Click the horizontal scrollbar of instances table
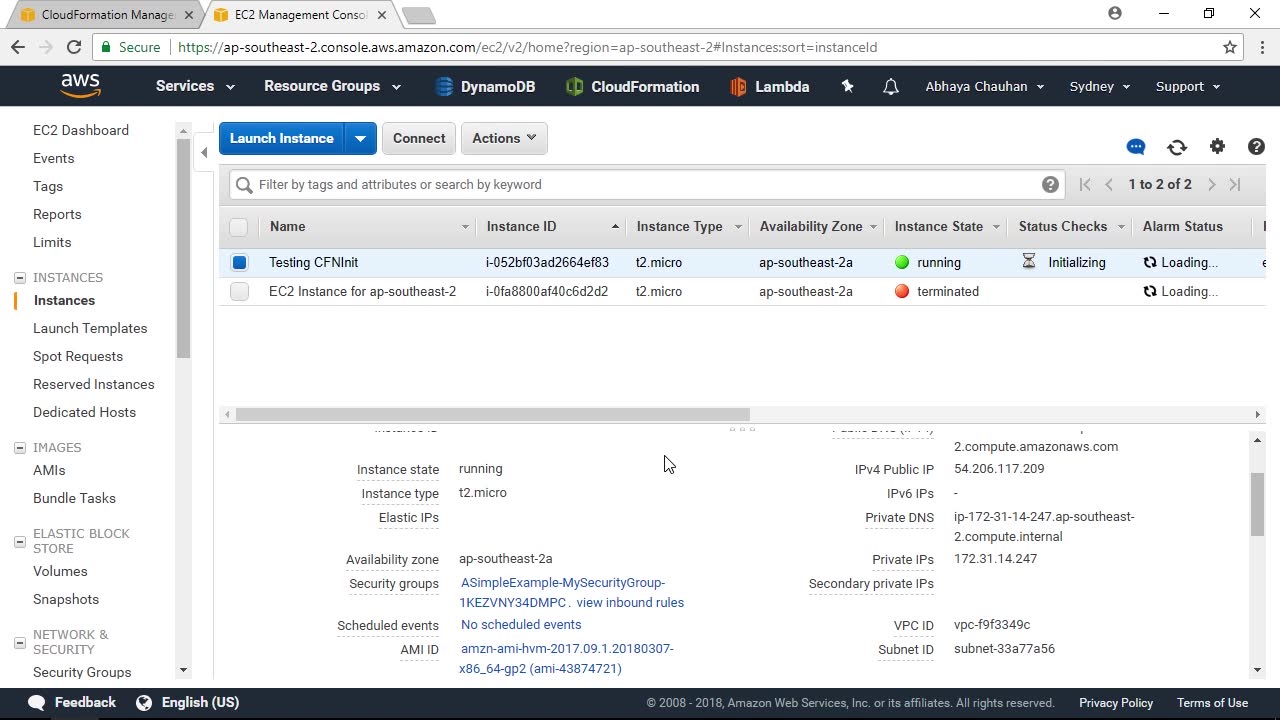 pyautogui.click(x=493, y=414)
